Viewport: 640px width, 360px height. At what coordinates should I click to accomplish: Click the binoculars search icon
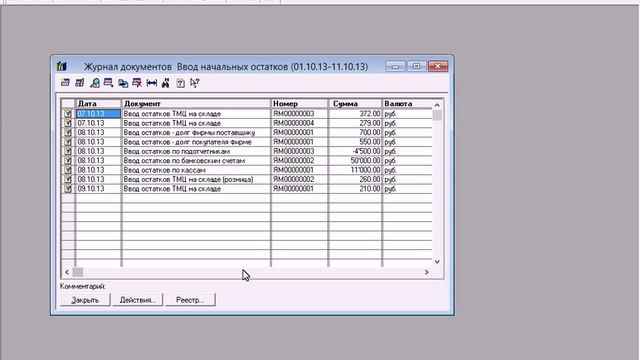coord(165,83)
